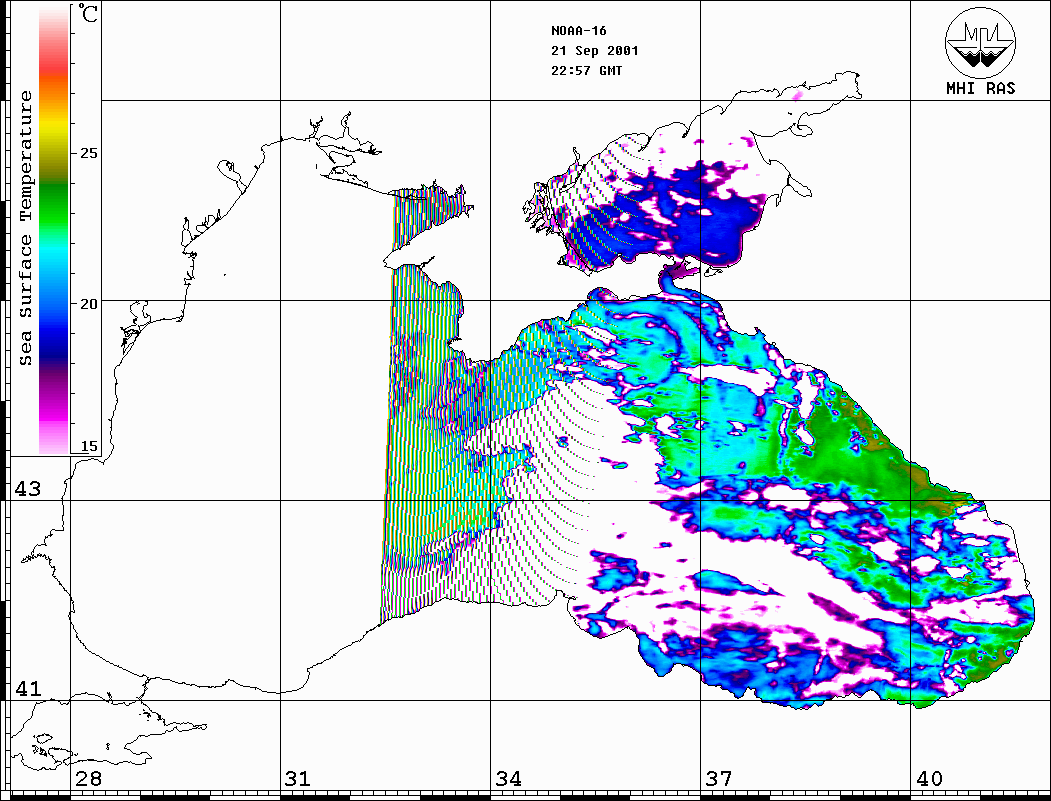Select the time 22:57 GMT
The height and width of the screenshot is (801, 1051).
tap(586, 71)
